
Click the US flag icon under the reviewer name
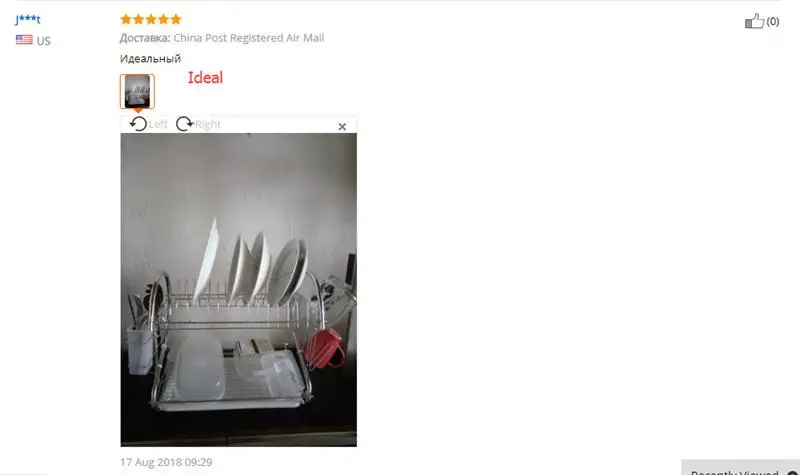[24, 40]
